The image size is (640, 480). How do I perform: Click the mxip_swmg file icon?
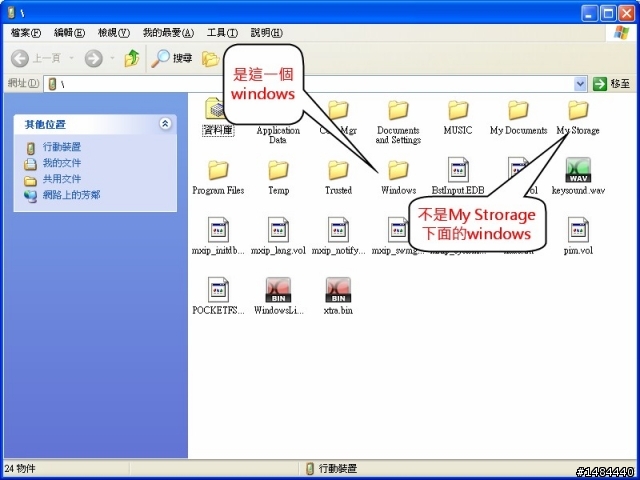tap(398, 230)
